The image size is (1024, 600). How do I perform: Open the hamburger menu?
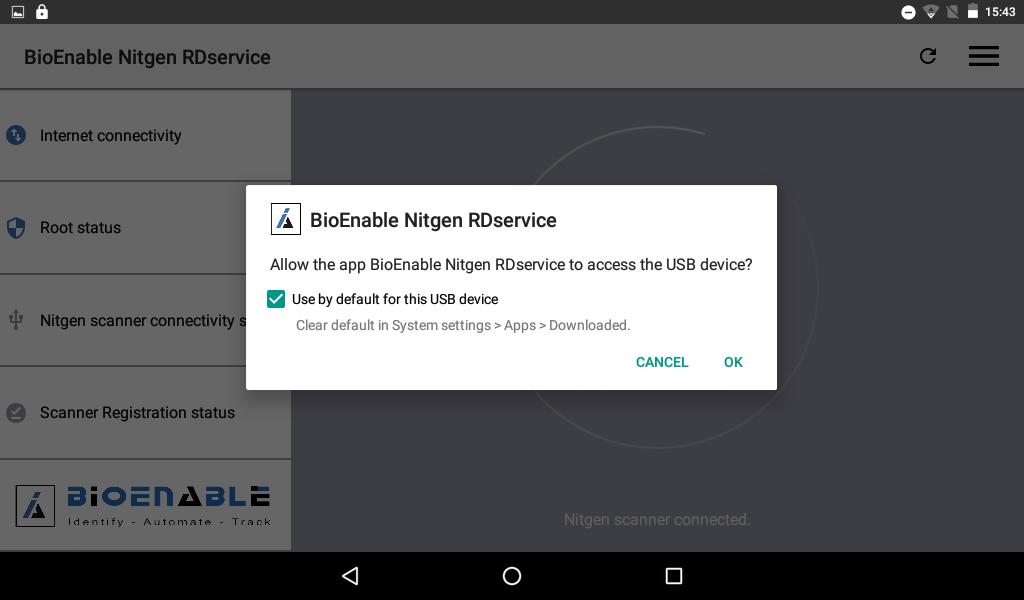(984, 56)
